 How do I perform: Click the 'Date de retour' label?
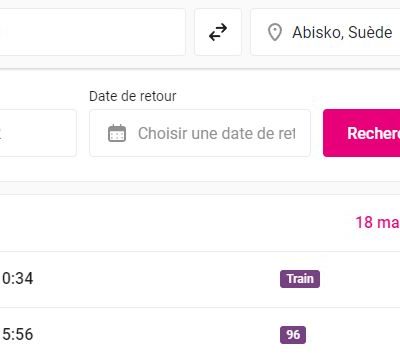(x=133, y=96)
